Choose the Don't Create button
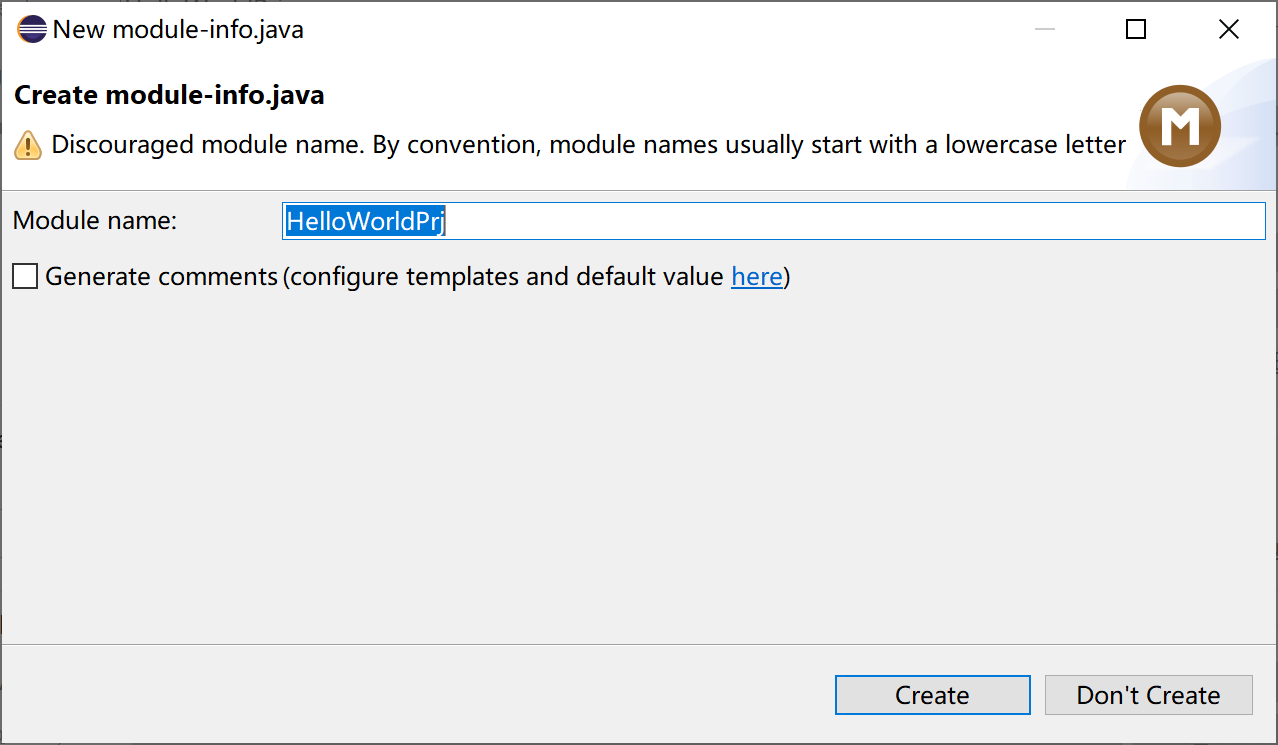This screenshot has height=745, width=1278. (1148, 695)
